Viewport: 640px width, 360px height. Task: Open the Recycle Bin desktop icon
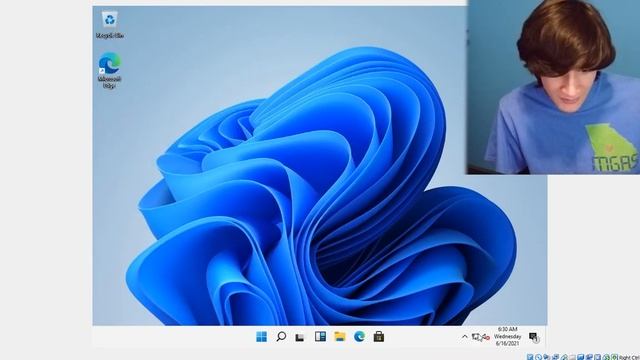pos(109,25)
